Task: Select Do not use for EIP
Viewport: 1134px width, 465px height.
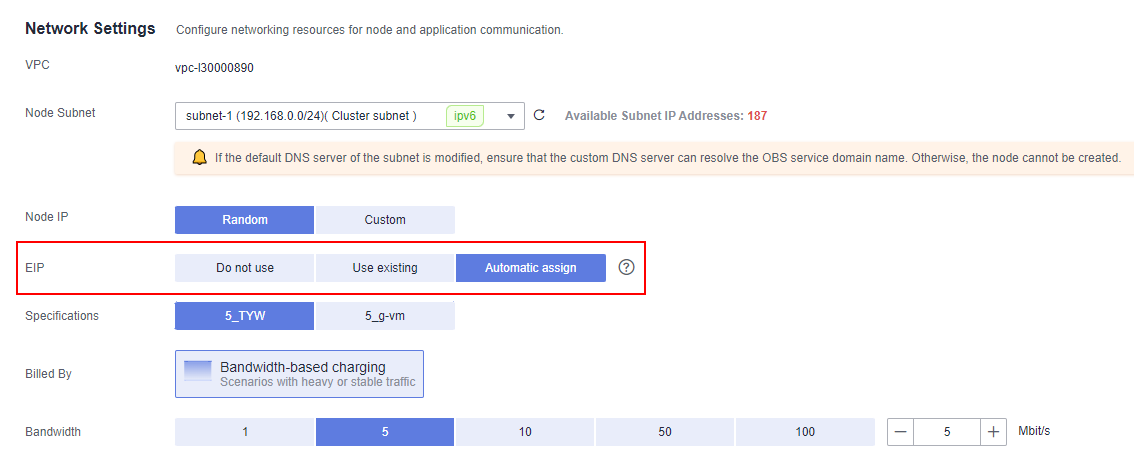Action: (244, 268)
